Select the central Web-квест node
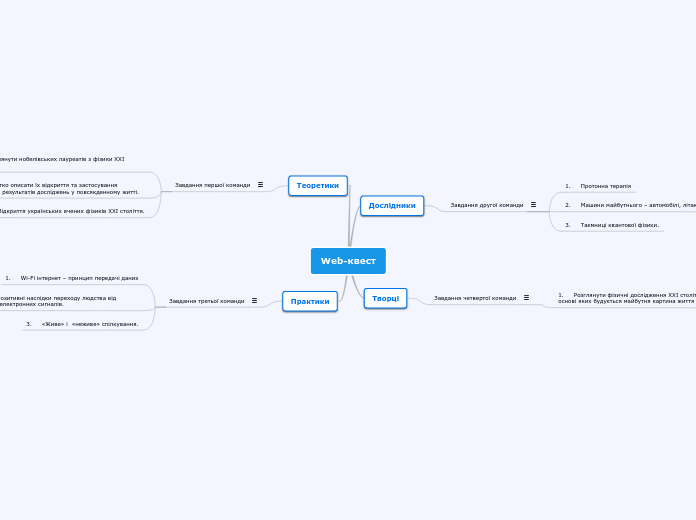 point(348,261)
